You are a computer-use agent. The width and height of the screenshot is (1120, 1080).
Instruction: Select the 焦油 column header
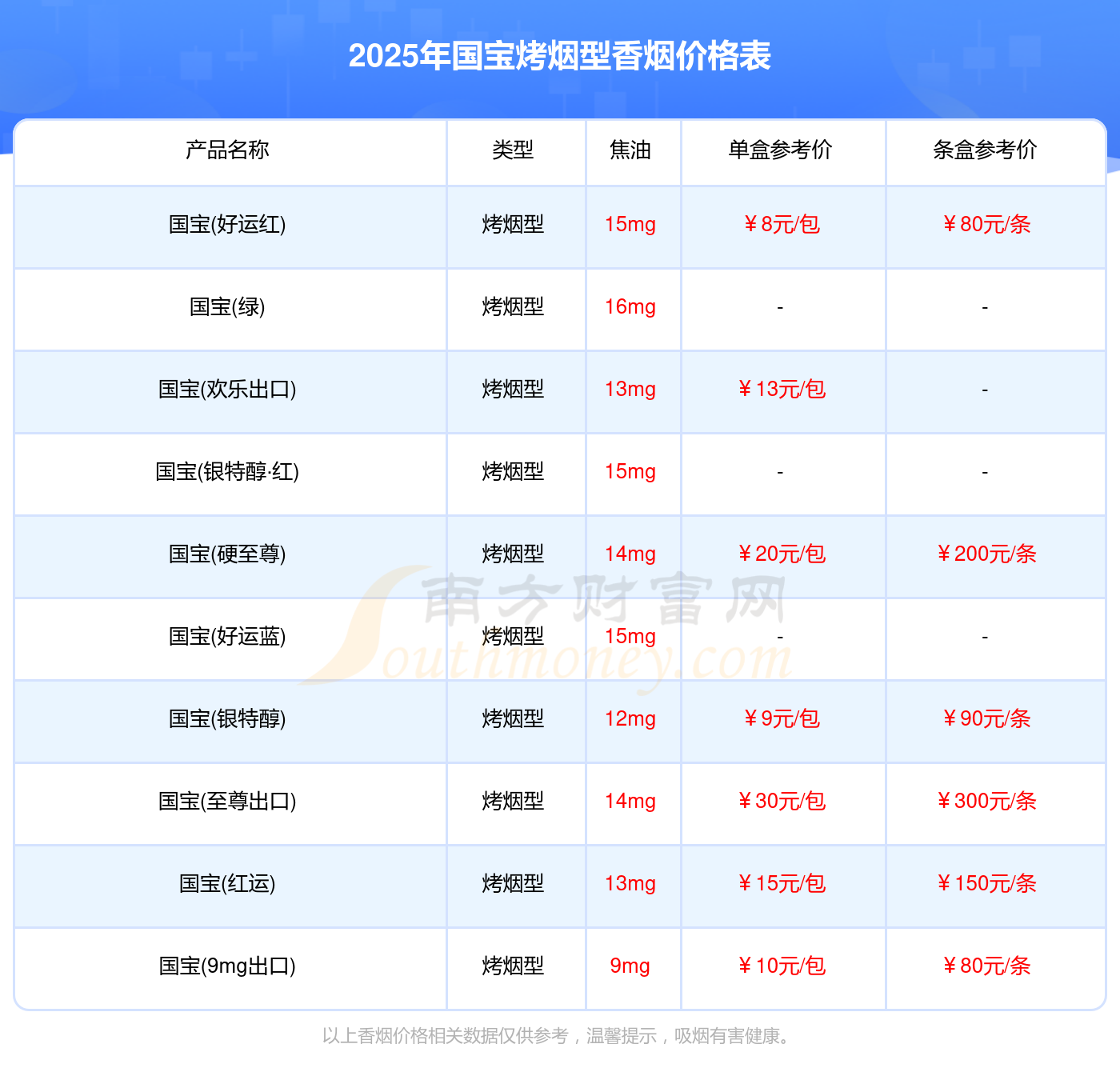(630, 150)
